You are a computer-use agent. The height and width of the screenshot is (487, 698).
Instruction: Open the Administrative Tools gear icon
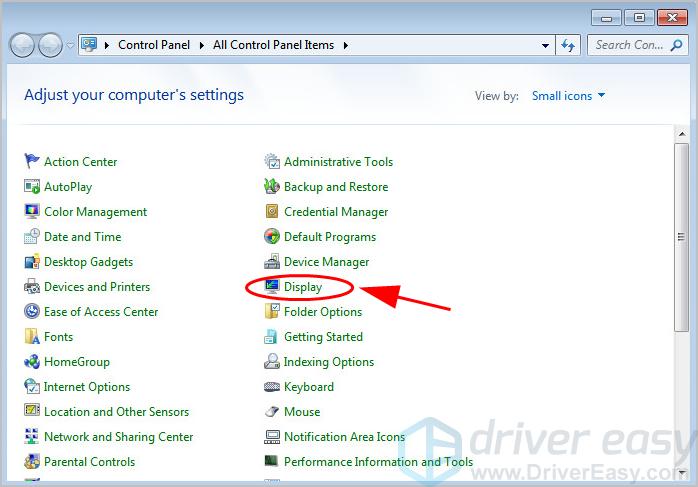[x=272, y=161]
